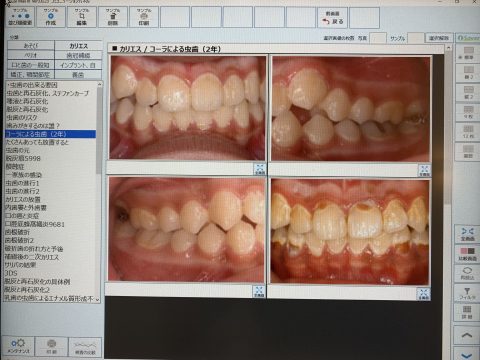The image size is (480, 360).
Task: Click the blue down chevron button
Action: pos(467,354)
